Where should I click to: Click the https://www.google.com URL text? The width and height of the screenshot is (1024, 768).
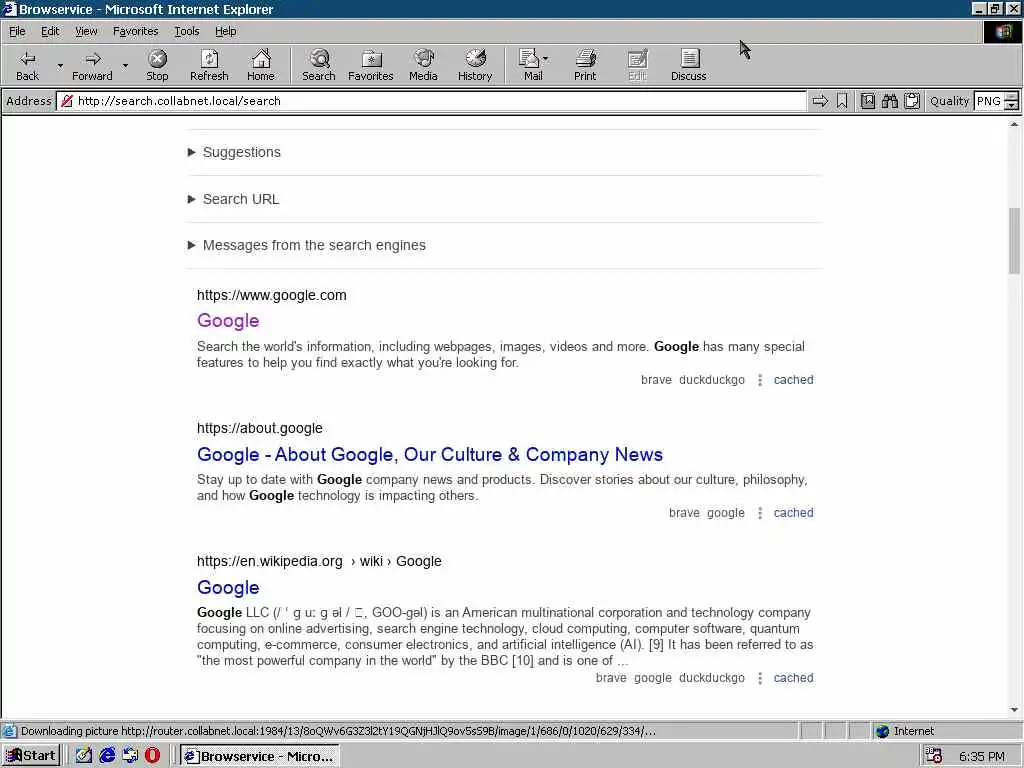tap(272, 295)
